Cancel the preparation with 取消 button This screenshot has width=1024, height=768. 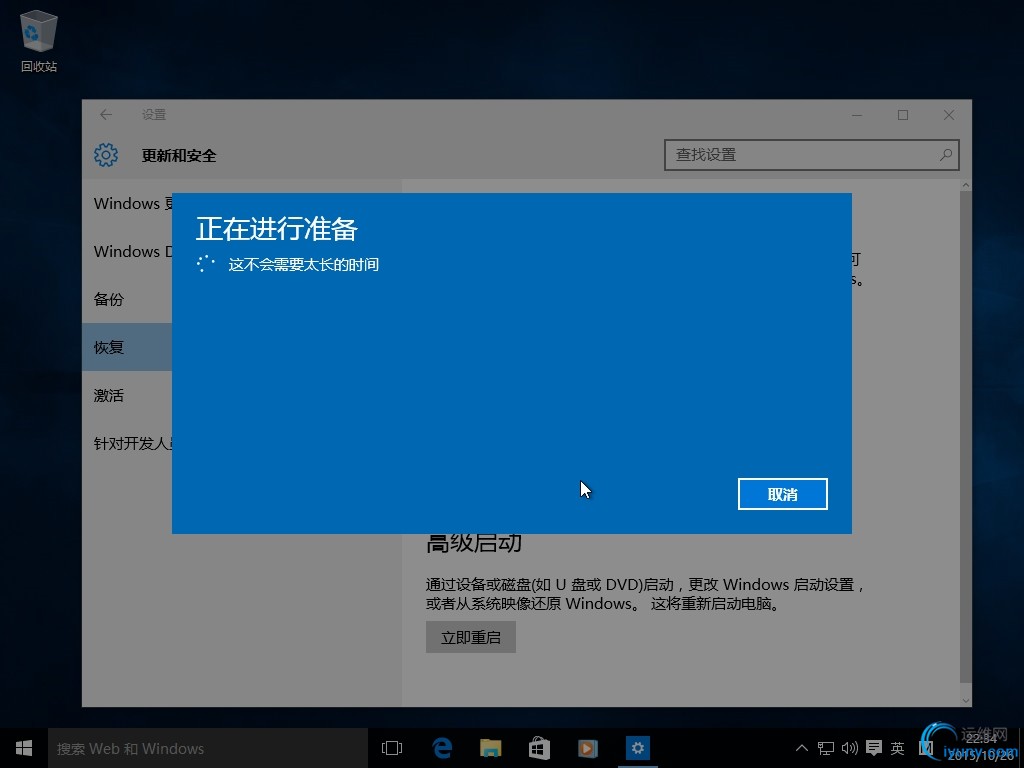point(782,494)
